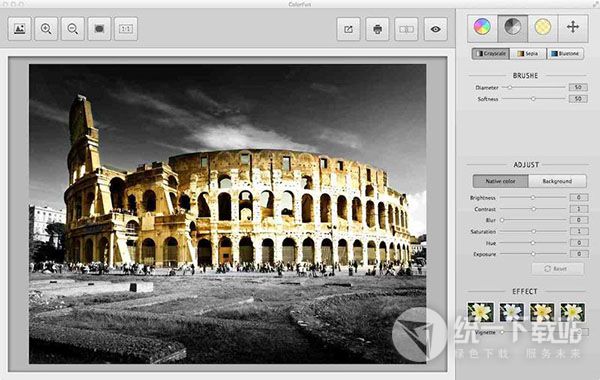
Task: Fit image to window via the rectangle icon
Action: pos(99,29)
